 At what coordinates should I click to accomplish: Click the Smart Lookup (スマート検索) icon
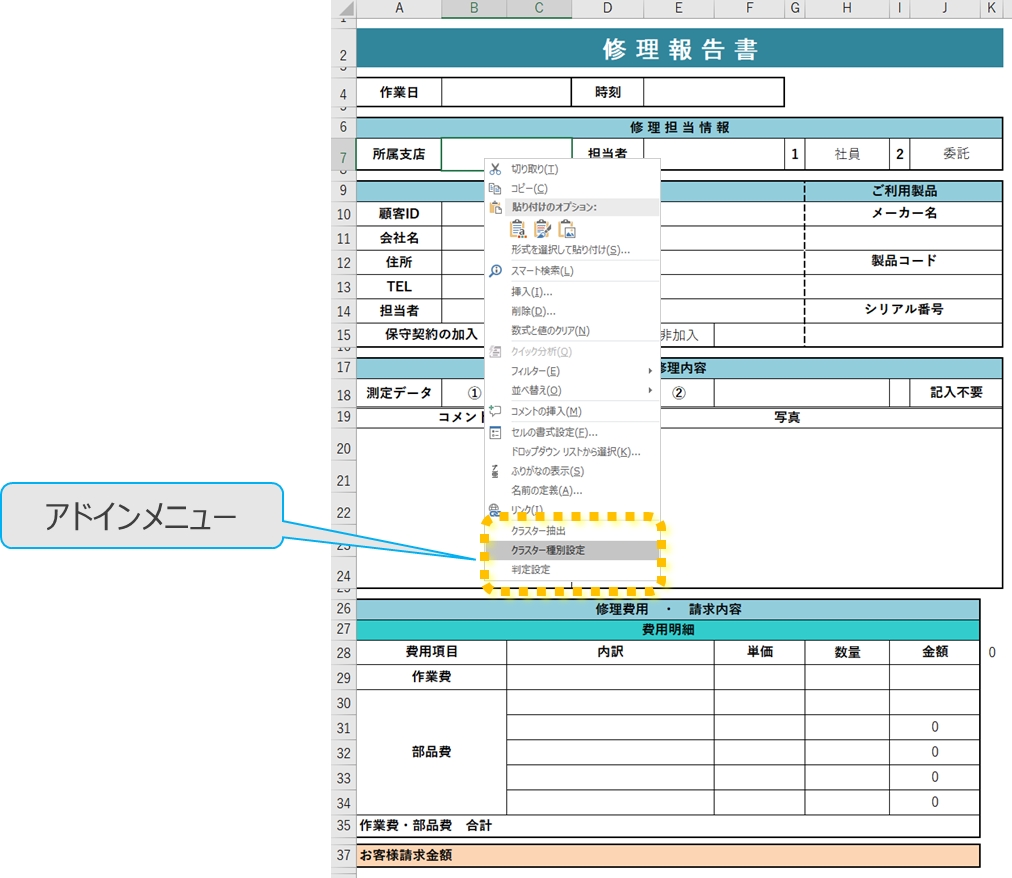(495, 271)
